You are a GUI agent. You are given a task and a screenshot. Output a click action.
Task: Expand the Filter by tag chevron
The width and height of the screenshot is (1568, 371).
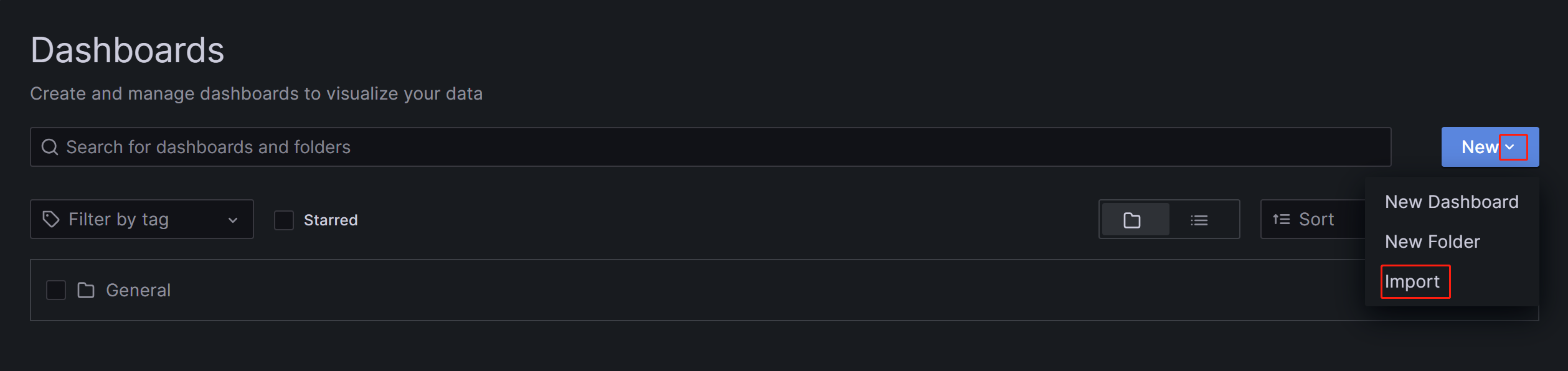pyautogui.click(x=233, y=220)
